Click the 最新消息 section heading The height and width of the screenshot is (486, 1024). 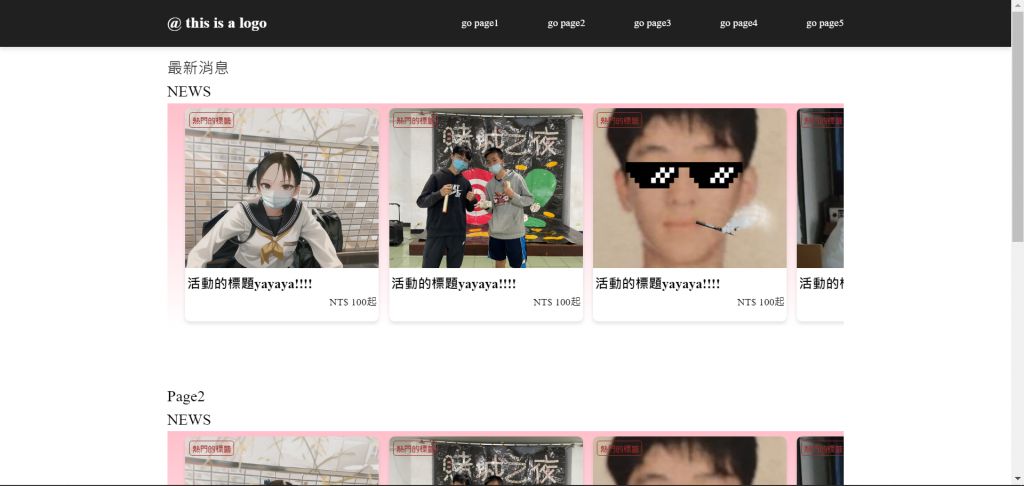(198, 68)
